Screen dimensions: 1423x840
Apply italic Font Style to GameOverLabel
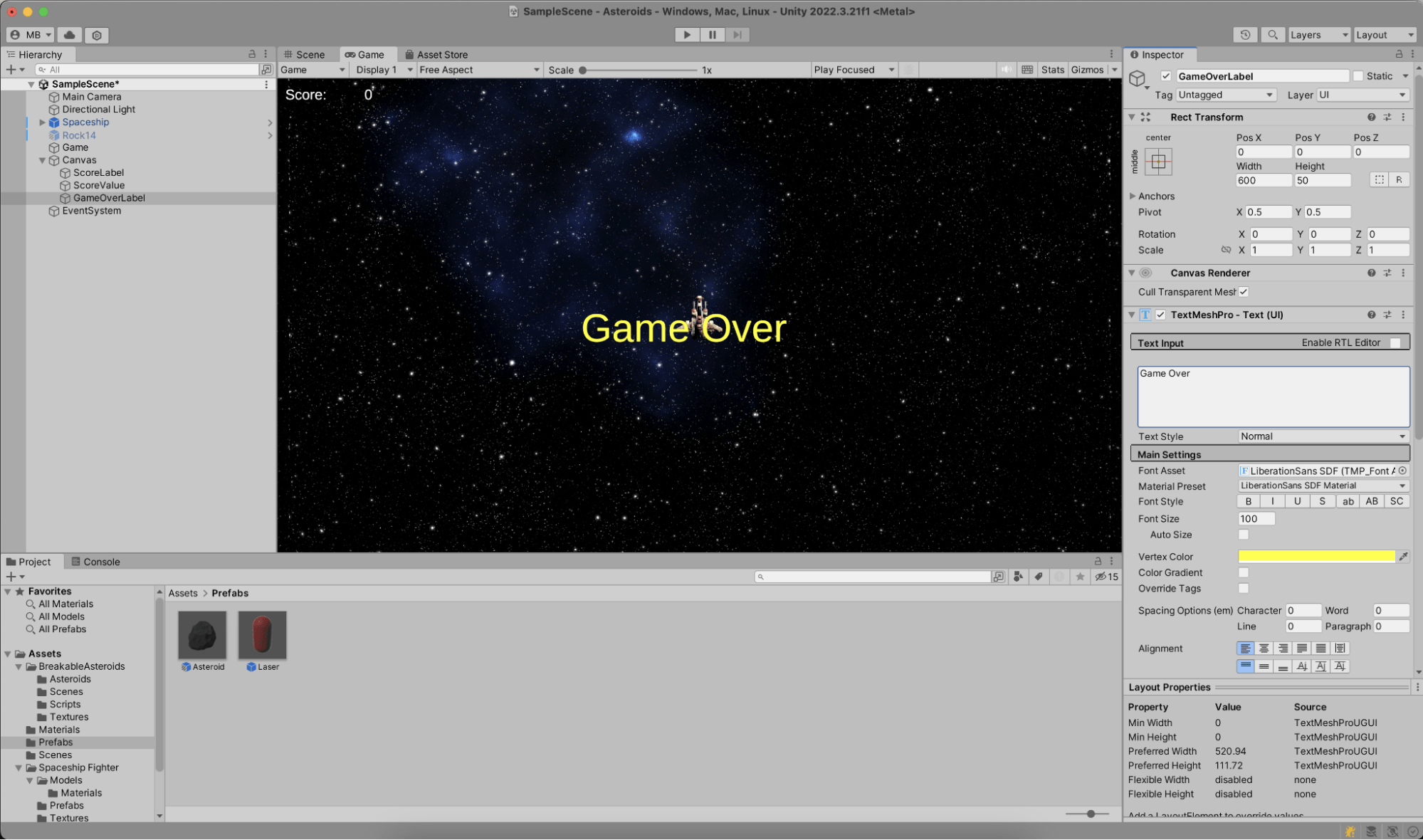(1272, 500)
